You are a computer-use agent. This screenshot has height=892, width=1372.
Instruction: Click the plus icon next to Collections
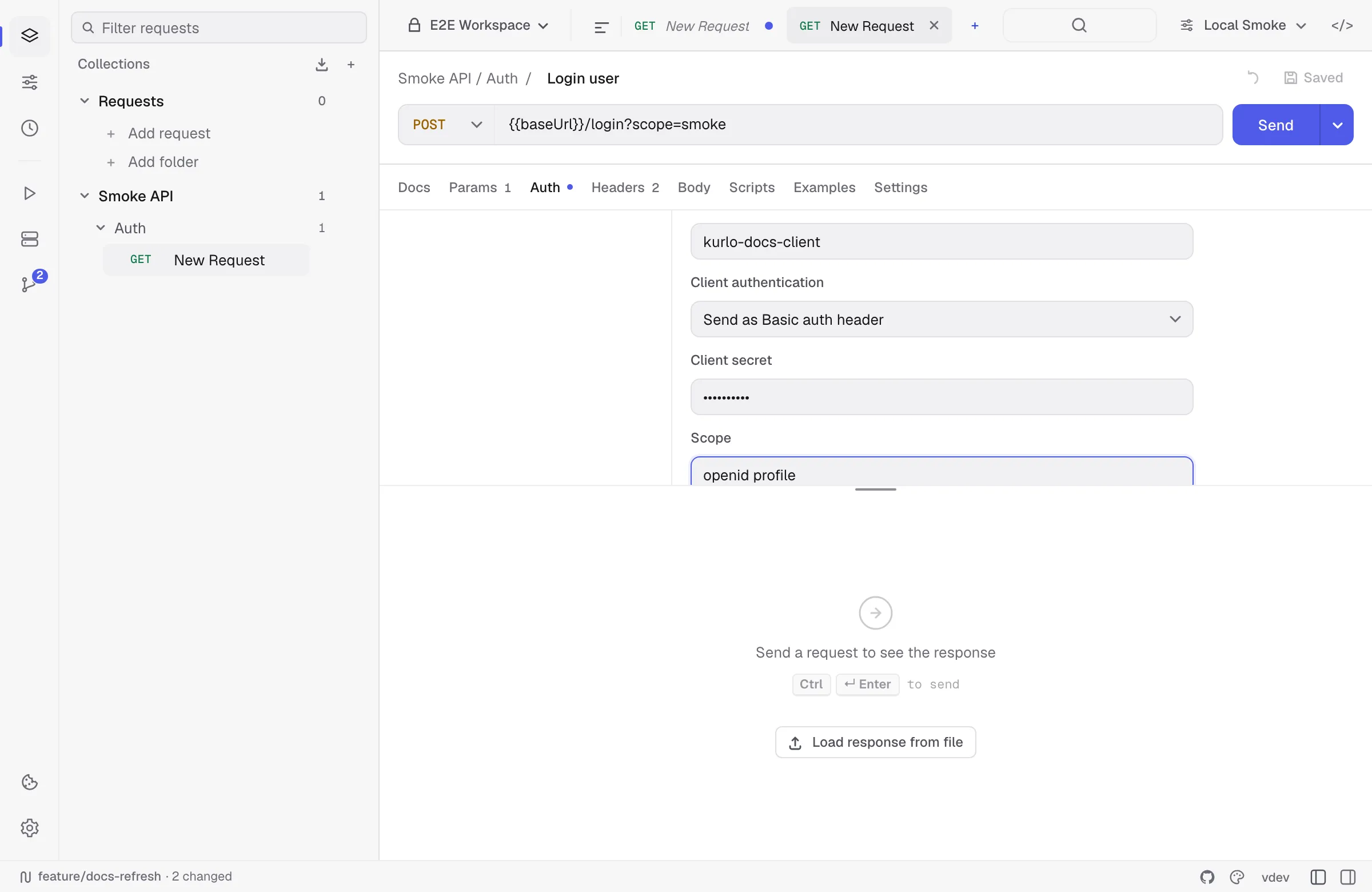point(351,65)
